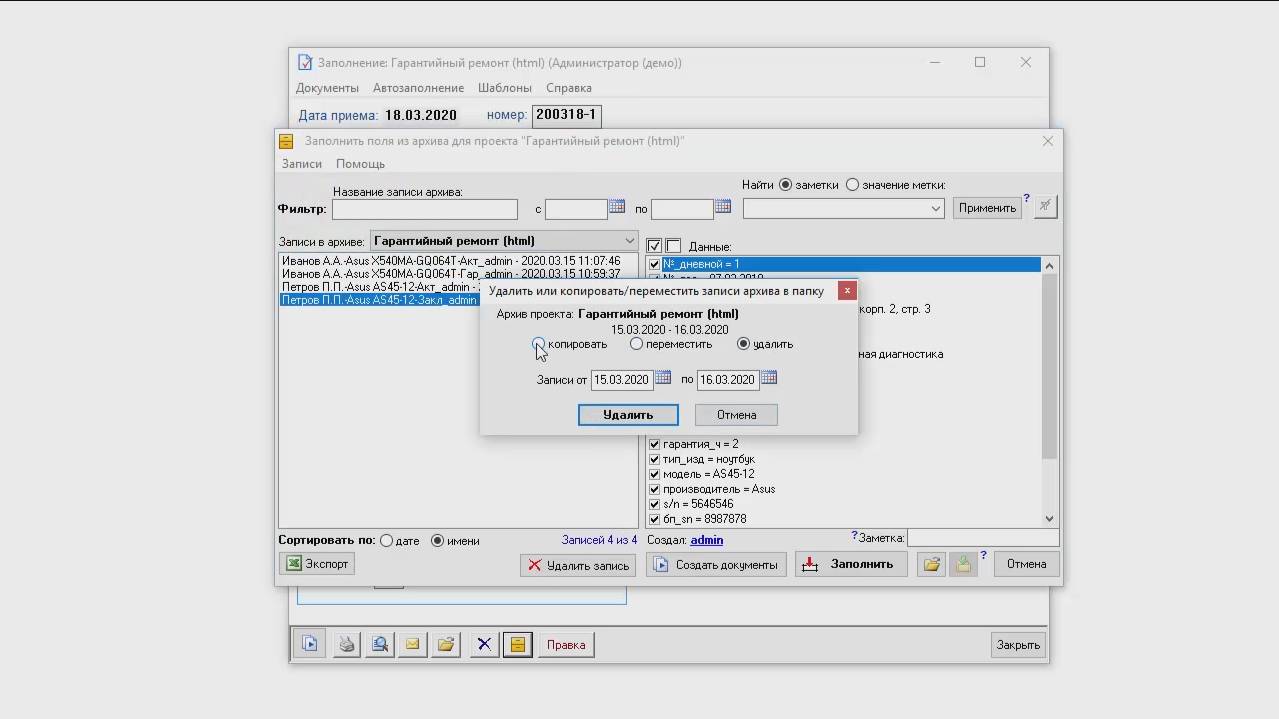Toggle the гарантия_ч = 2 checkbox

(x=654, y=444)
